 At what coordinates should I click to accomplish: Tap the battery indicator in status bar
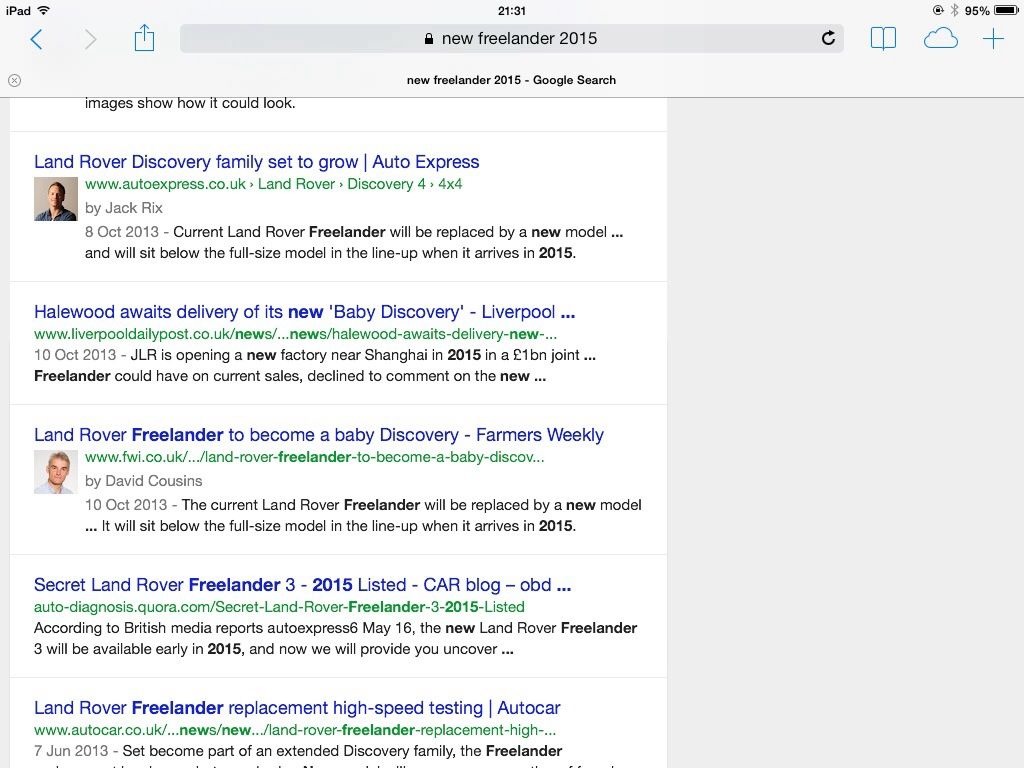(1006, 10)
